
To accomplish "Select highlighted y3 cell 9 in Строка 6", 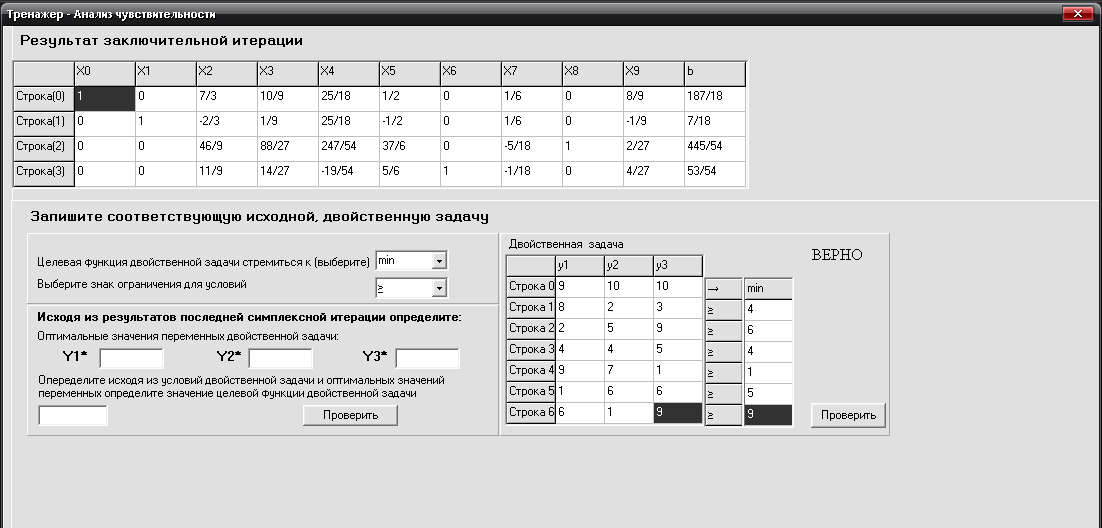I will pyautogui.click(x=678, y=413).
